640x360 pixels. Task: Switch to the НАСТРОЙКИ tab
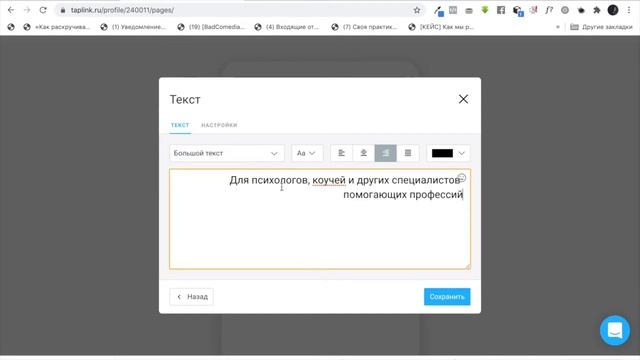(219, 125)
